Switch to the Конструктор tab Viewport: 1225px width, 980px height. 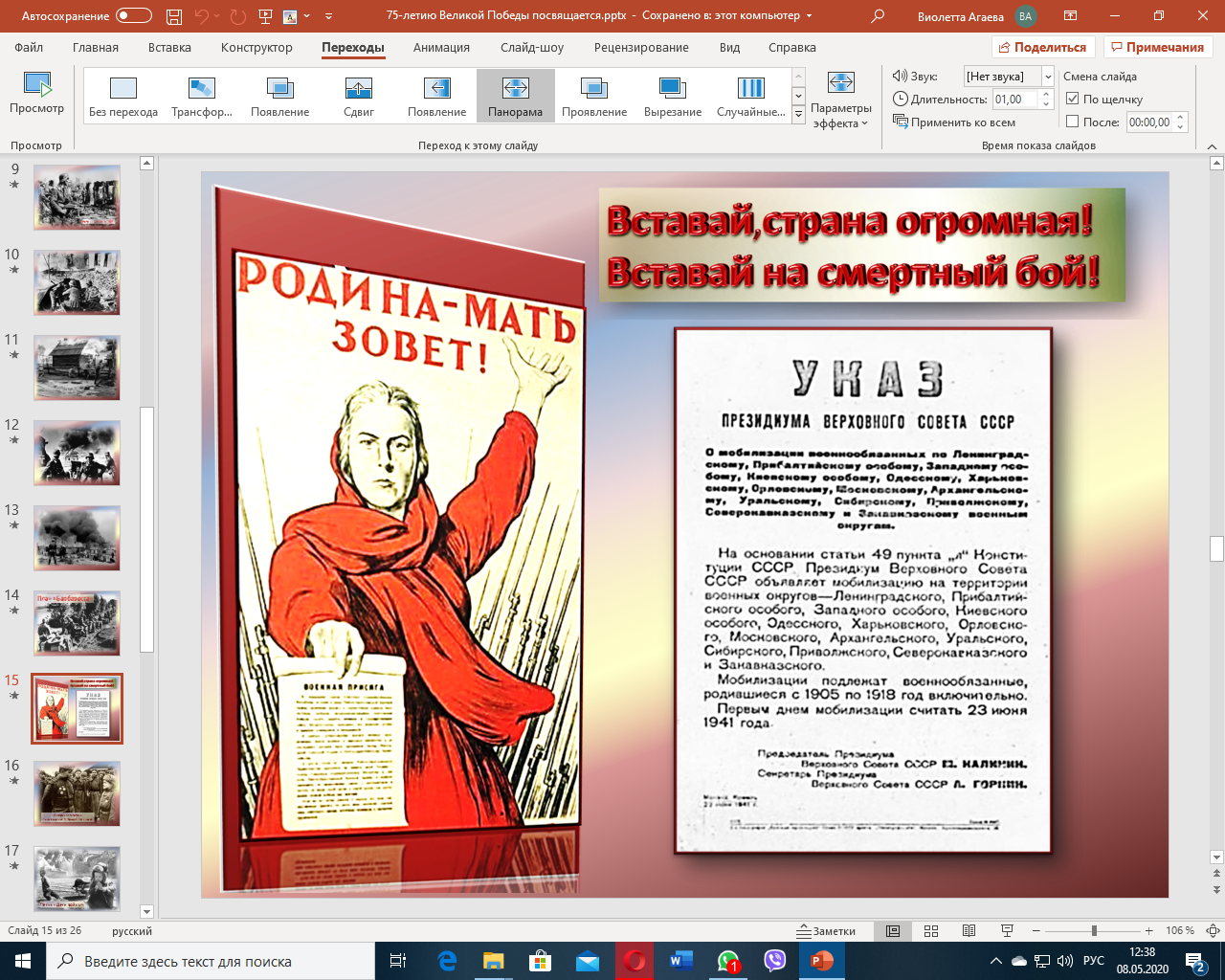(256, 47)
